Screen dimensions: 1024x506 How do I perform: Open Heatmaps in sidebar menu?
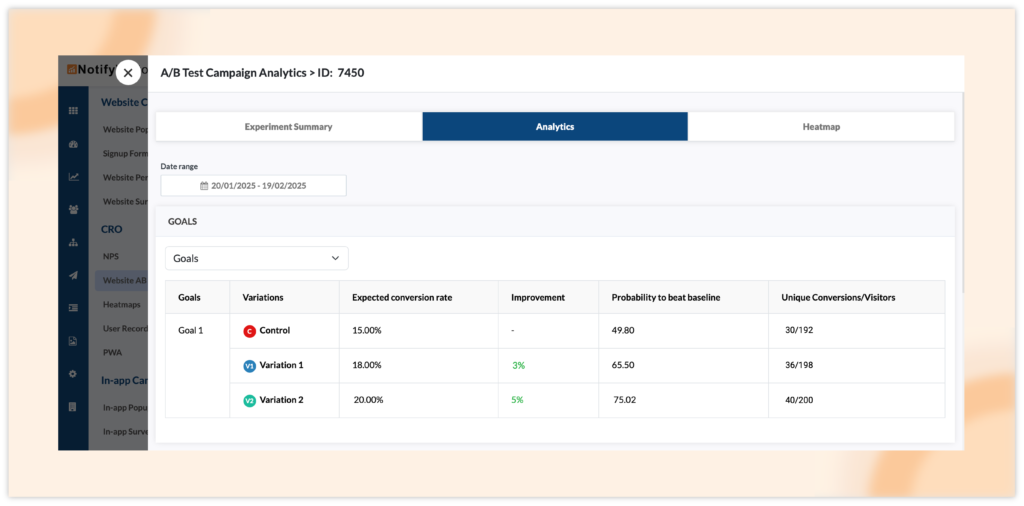(x=121, y=304)
